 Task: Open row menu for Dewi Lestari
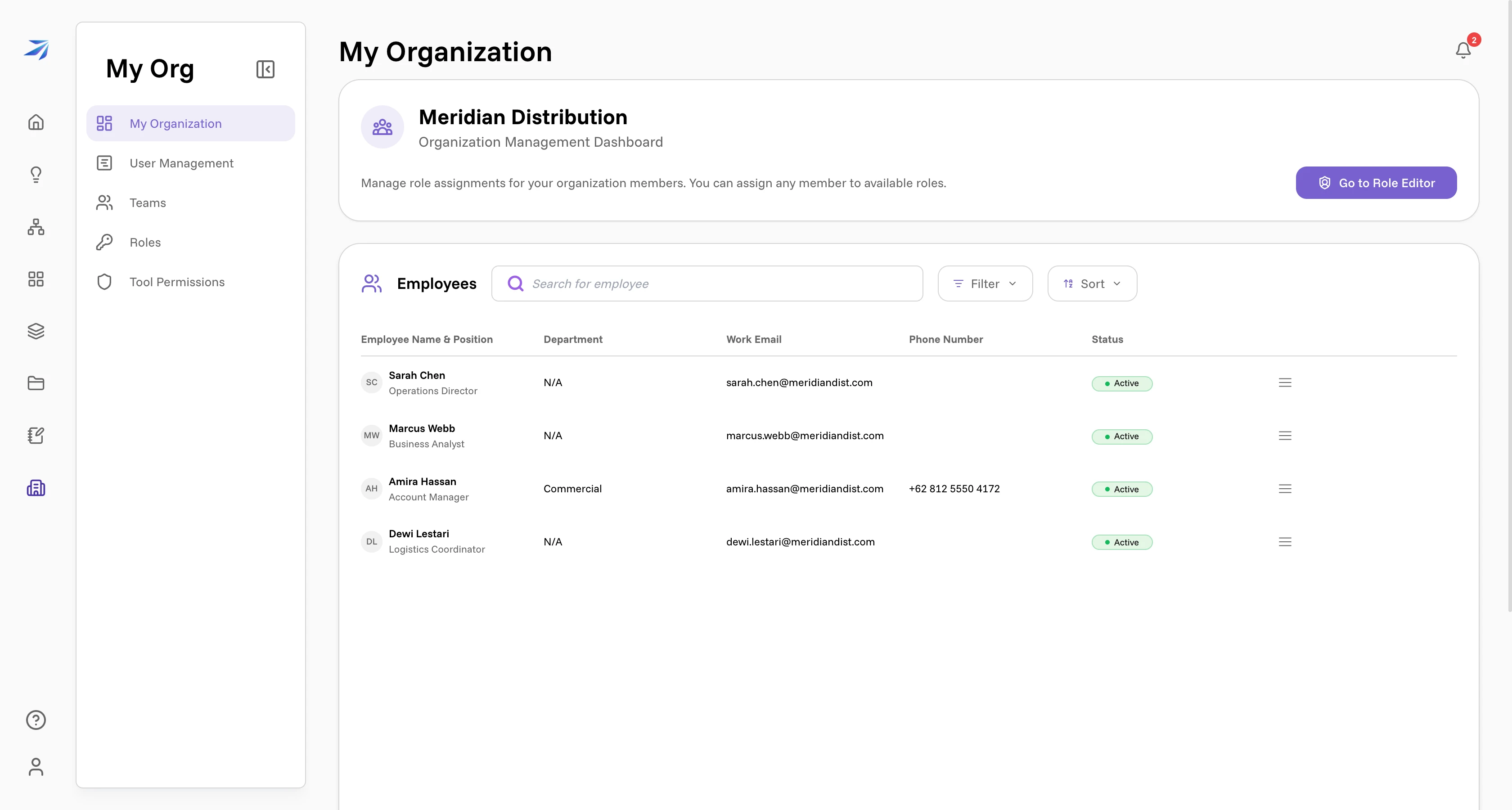pos(1285,542)
